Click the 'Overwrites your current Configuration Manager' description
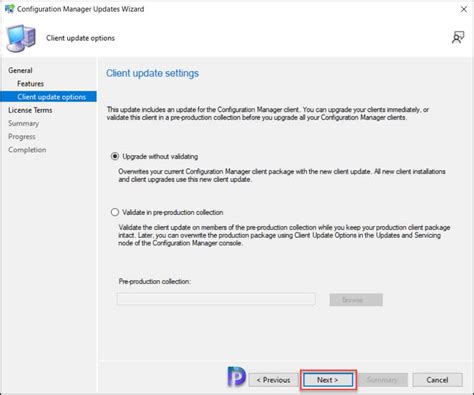The height and width of the screenshot is (395, 474). pyautogui.click(x=282, y=175)
